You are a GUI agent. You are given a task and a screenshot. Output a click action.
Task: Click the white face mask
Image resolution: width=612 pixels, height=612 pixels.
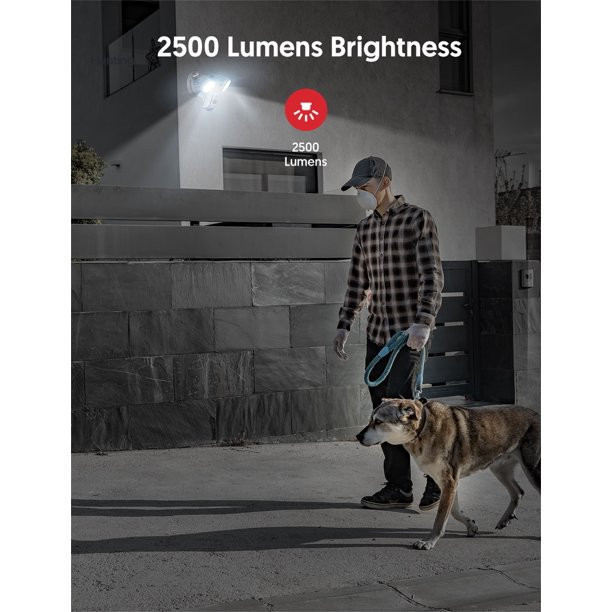tap(366, 198)
